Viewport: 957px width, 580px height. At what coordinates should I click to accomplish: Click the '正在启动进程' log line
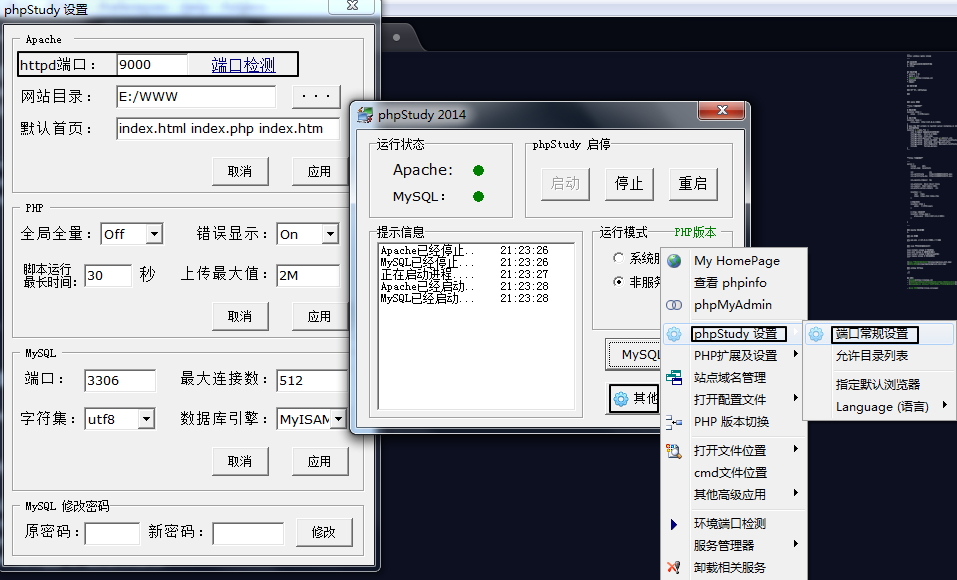tap(464, 274)
